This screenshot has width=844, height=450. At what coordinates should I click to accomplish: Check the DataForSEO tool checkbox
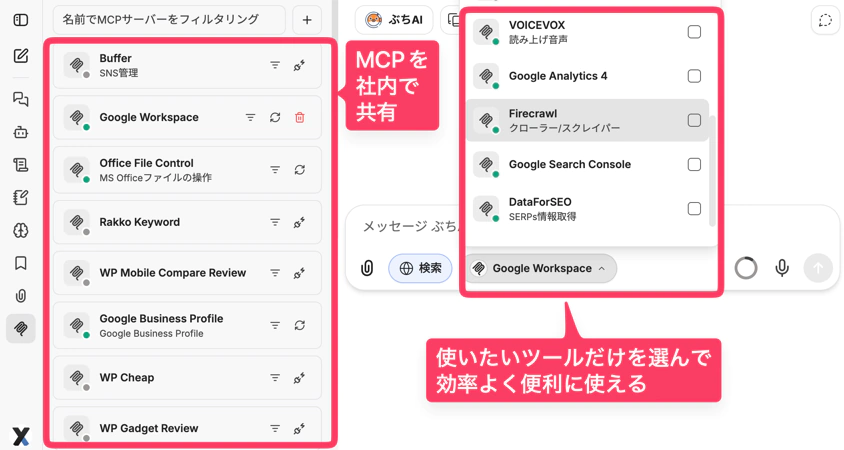tap(694, 209)
